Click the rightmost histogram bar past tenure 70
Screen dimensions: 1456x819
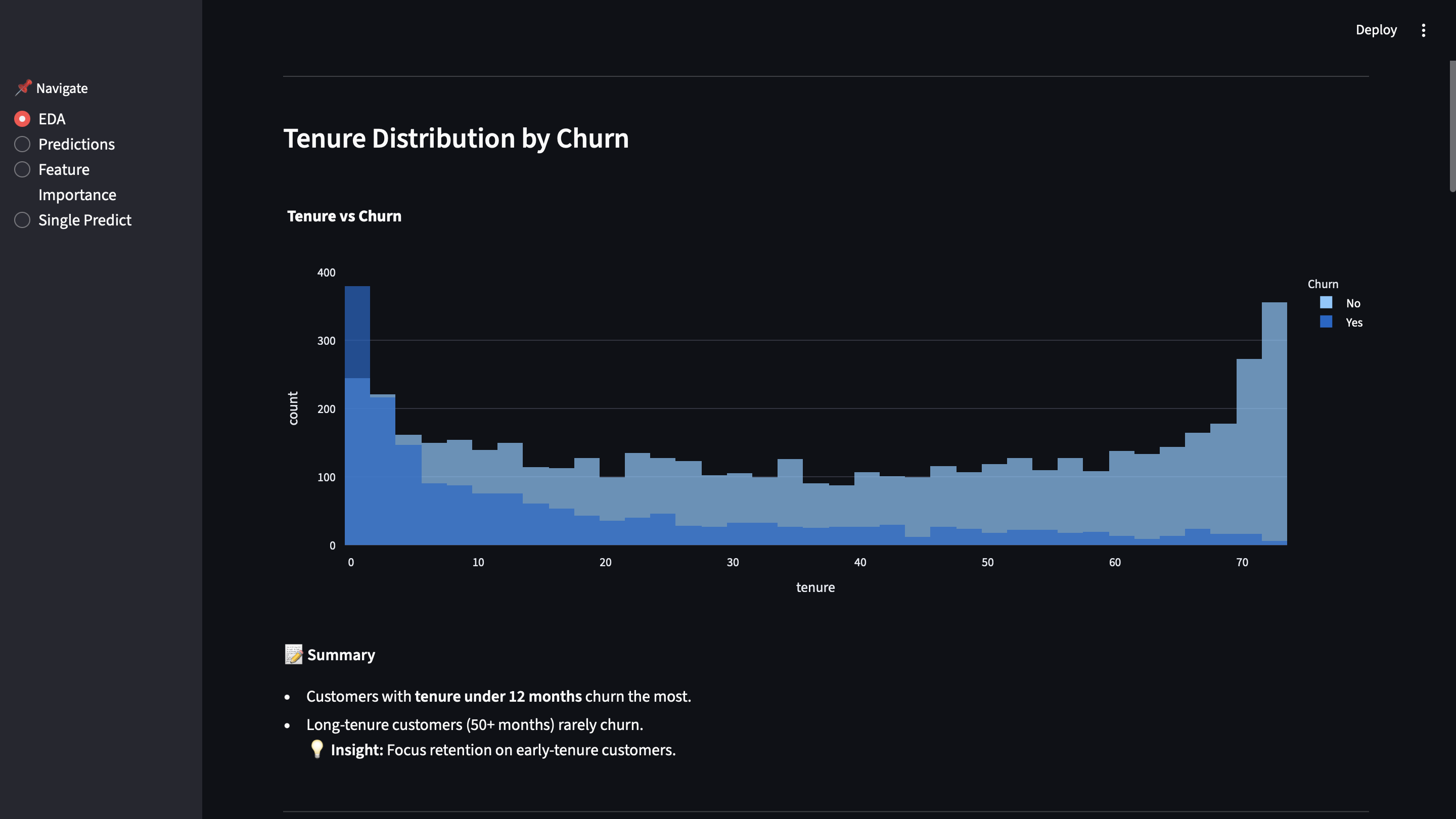[1274, 423]
